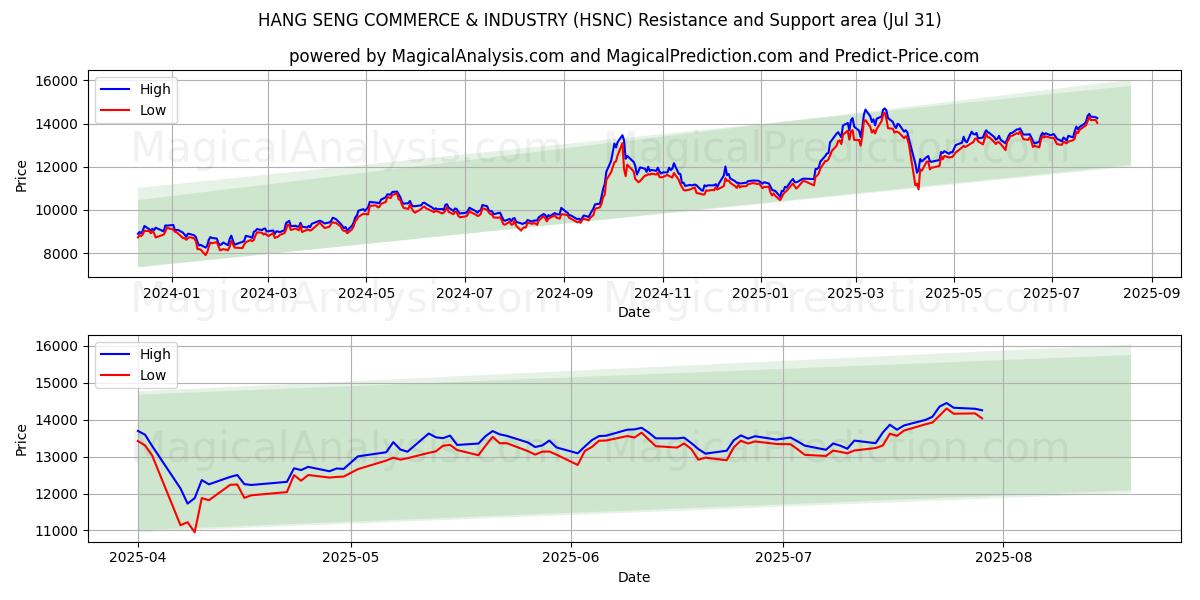
Task: Click the top chart x-axis label '2024-07'
Action: tap(464, 293)
